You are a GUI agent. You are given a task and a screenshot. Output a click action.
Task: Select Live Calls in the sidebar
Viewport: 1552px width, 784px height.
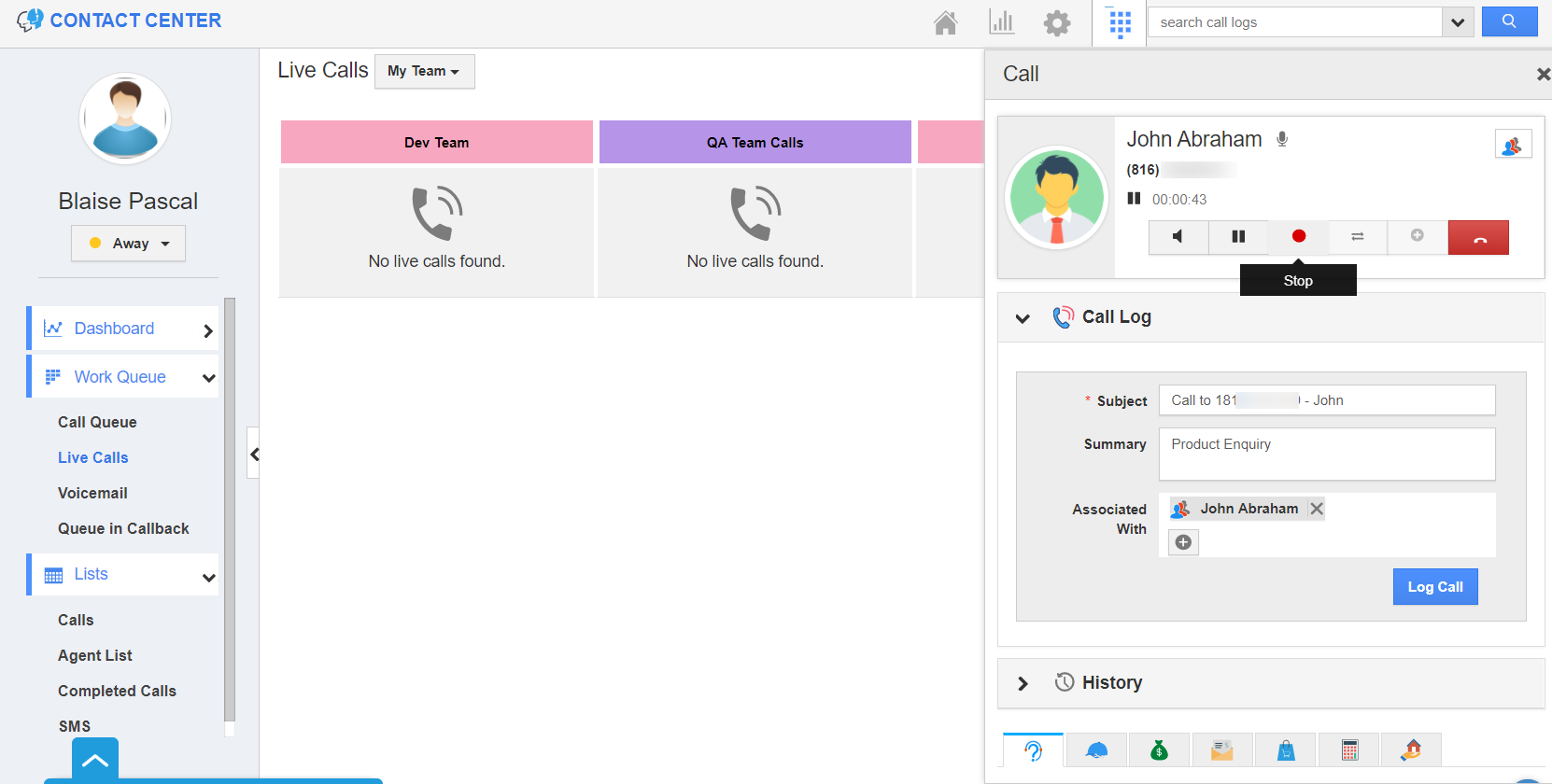pyautogui.click(x=93, y=457)
